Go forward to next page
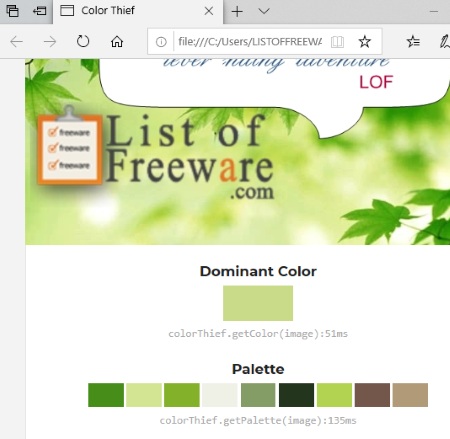This screenshot has height=439, width=450. (50, 42)
